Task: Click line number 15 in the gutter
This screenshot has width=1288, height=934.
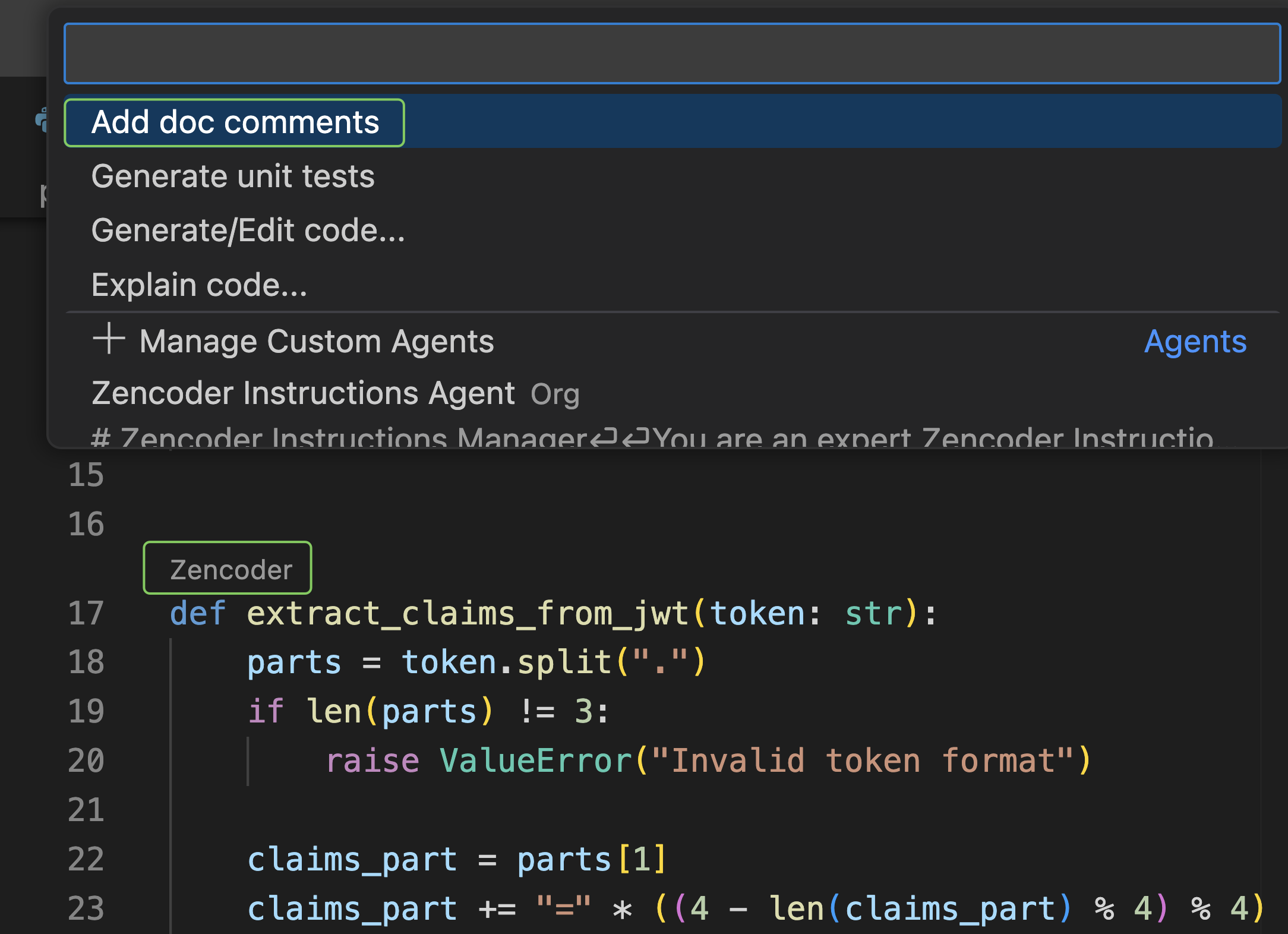Action: (86, 475)
